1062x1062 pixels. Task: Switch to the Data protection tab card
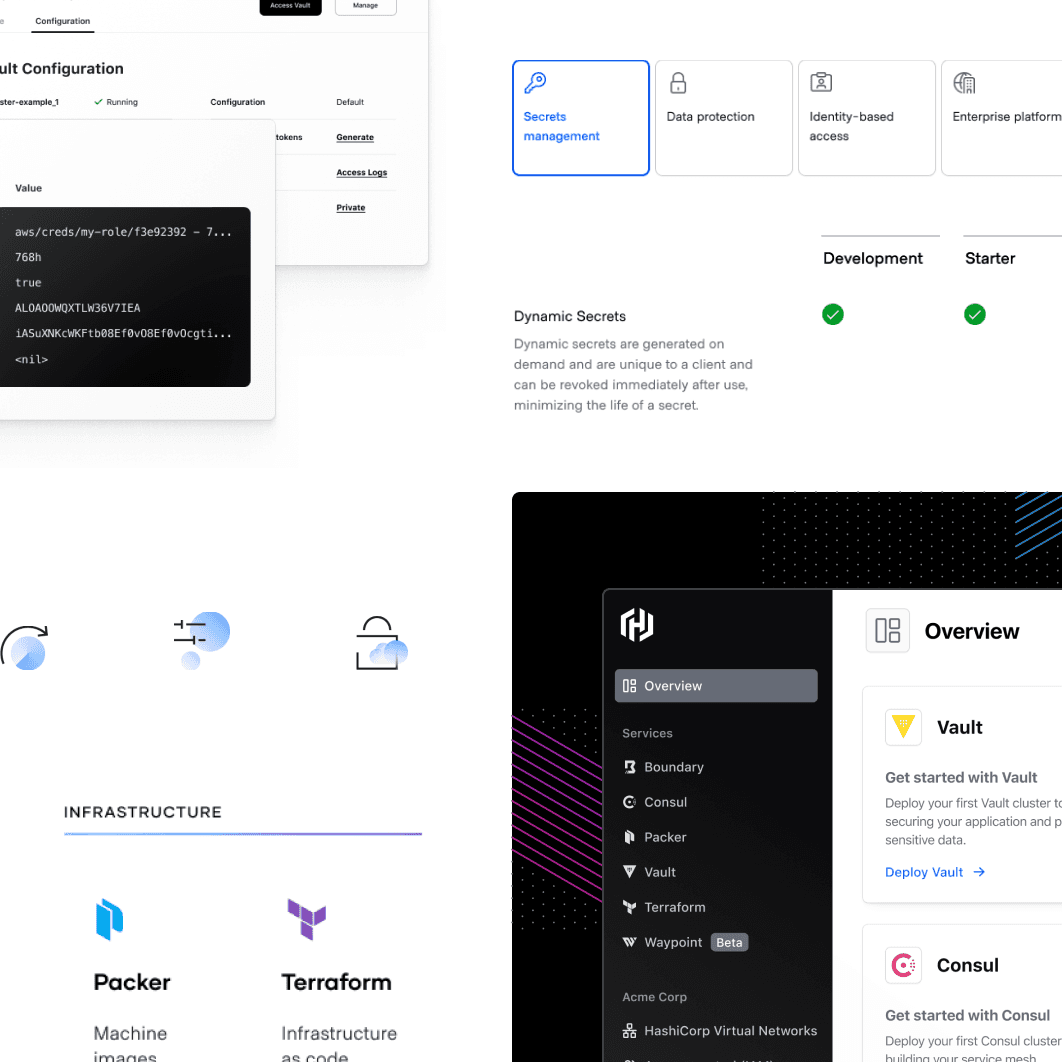(723, 118)
